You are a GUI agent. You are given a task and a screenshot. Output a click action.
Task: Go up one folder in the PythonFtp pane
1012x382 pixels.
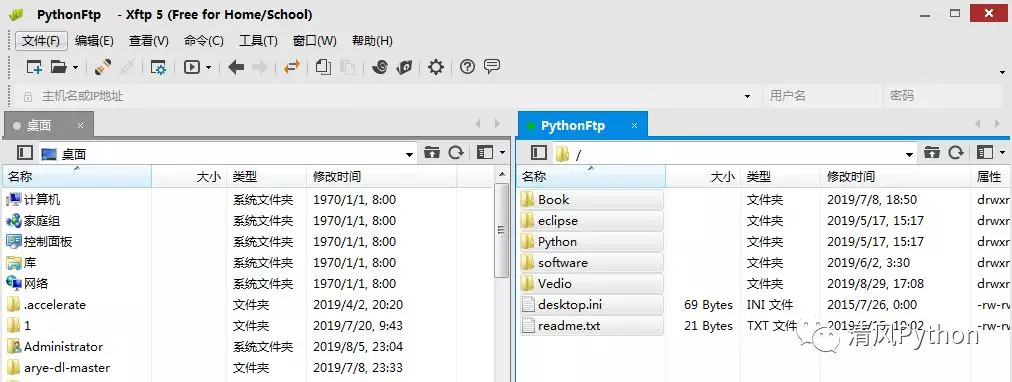tap(931, 152)
